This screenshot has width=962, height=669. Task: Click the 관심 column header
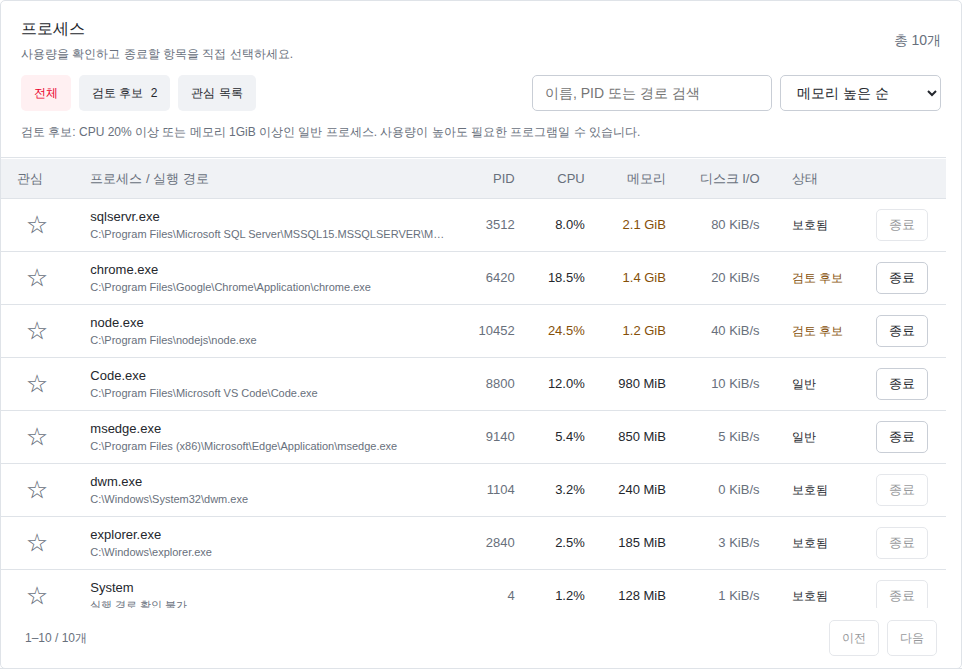[30, 179]
